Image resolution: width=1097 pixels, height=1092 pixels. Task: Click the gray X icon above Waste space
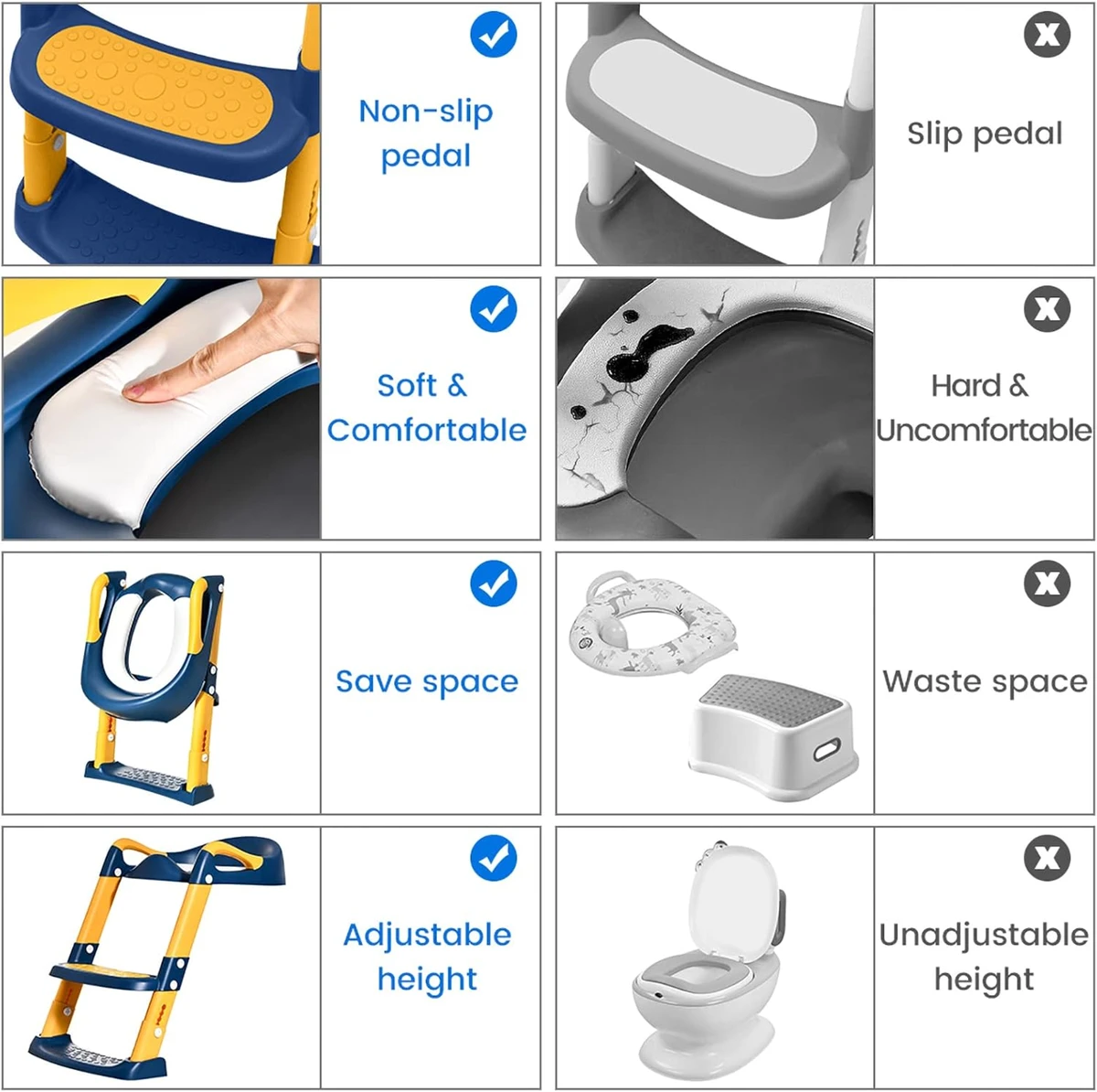[x=1047, y=583]
